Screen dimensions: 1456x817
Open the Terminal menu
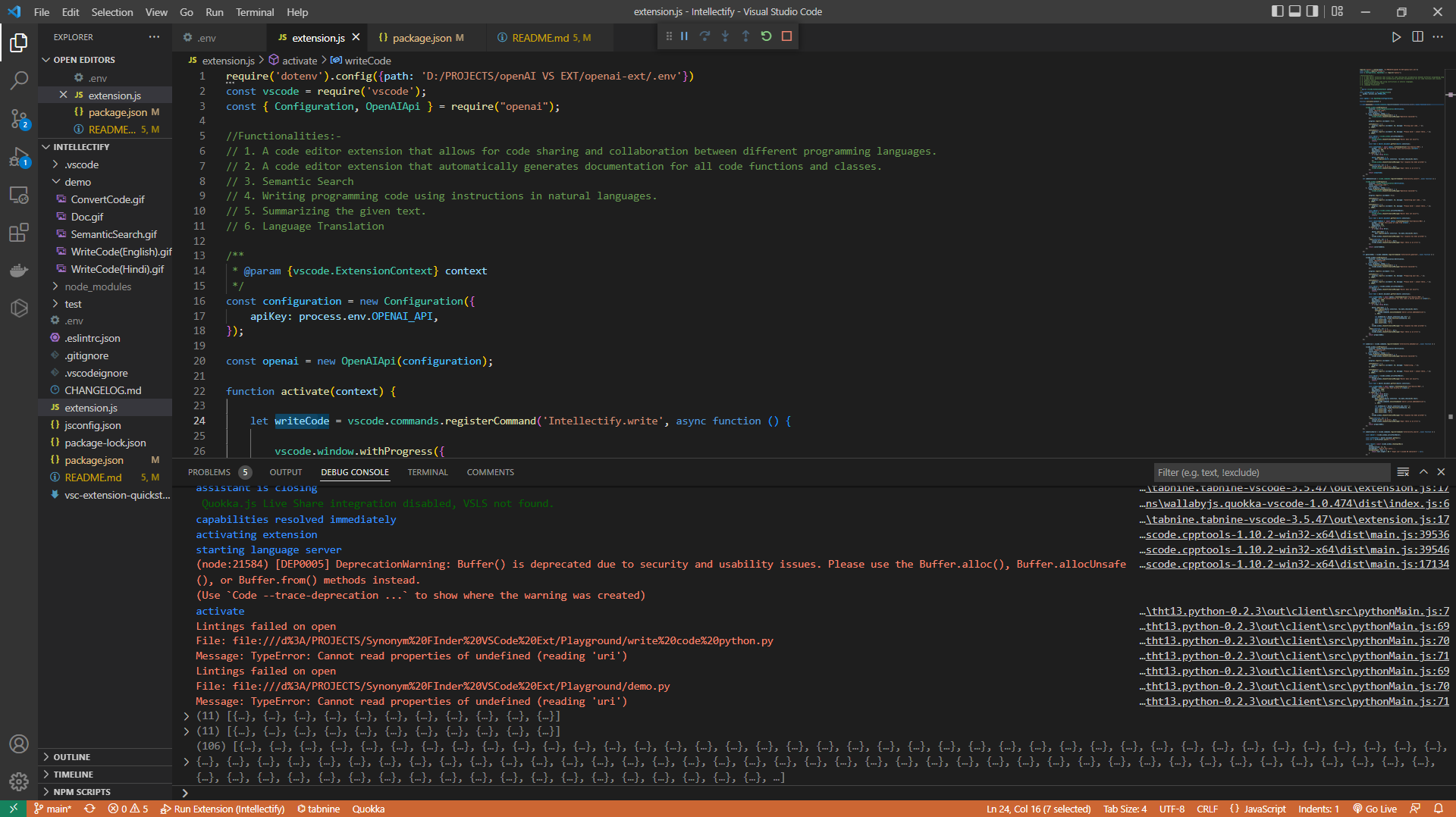[254, 12]
